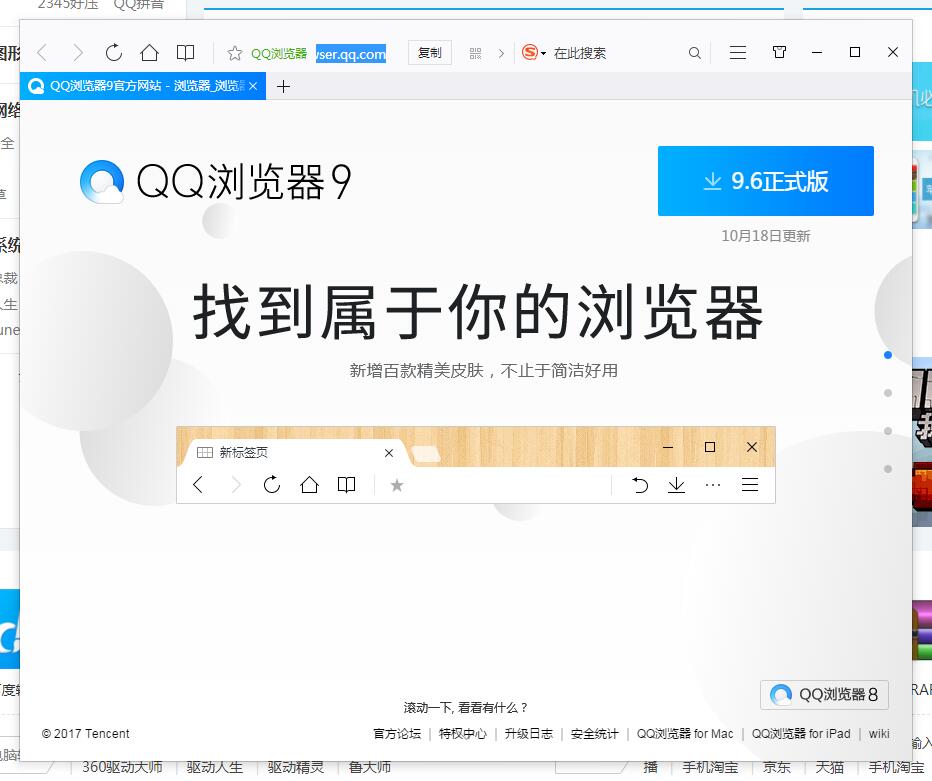Image resolution: width=932 pixels, height=781 pixels.
Task: Click the three-dots icon in the preview
Action: click(713, 485)
